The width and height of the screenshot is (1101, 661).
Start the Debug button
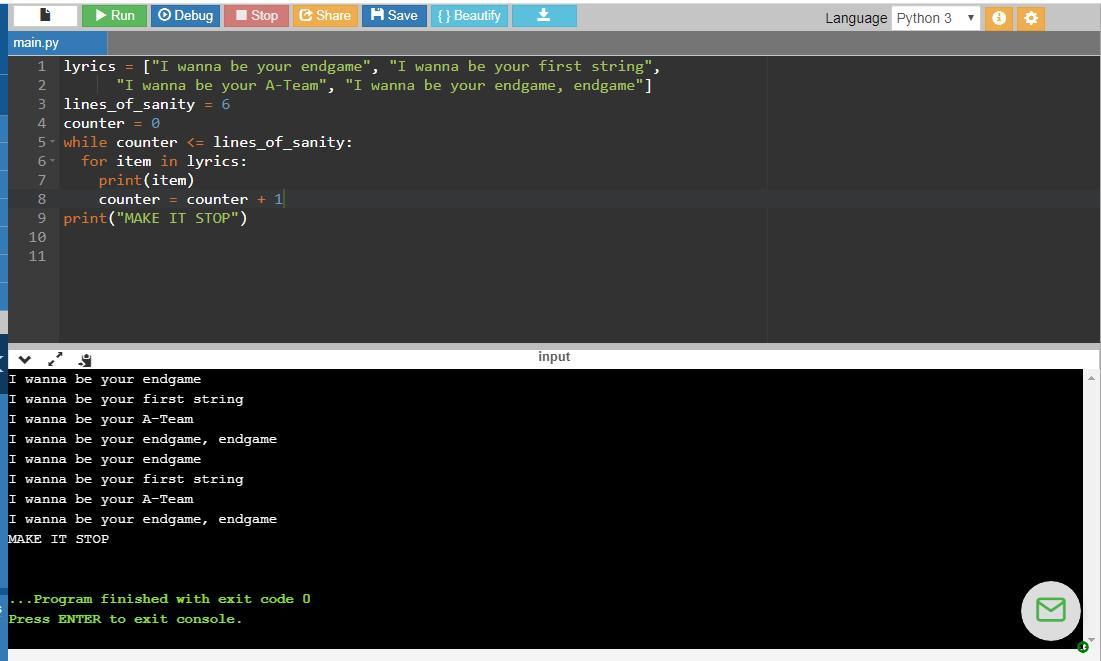185,15
